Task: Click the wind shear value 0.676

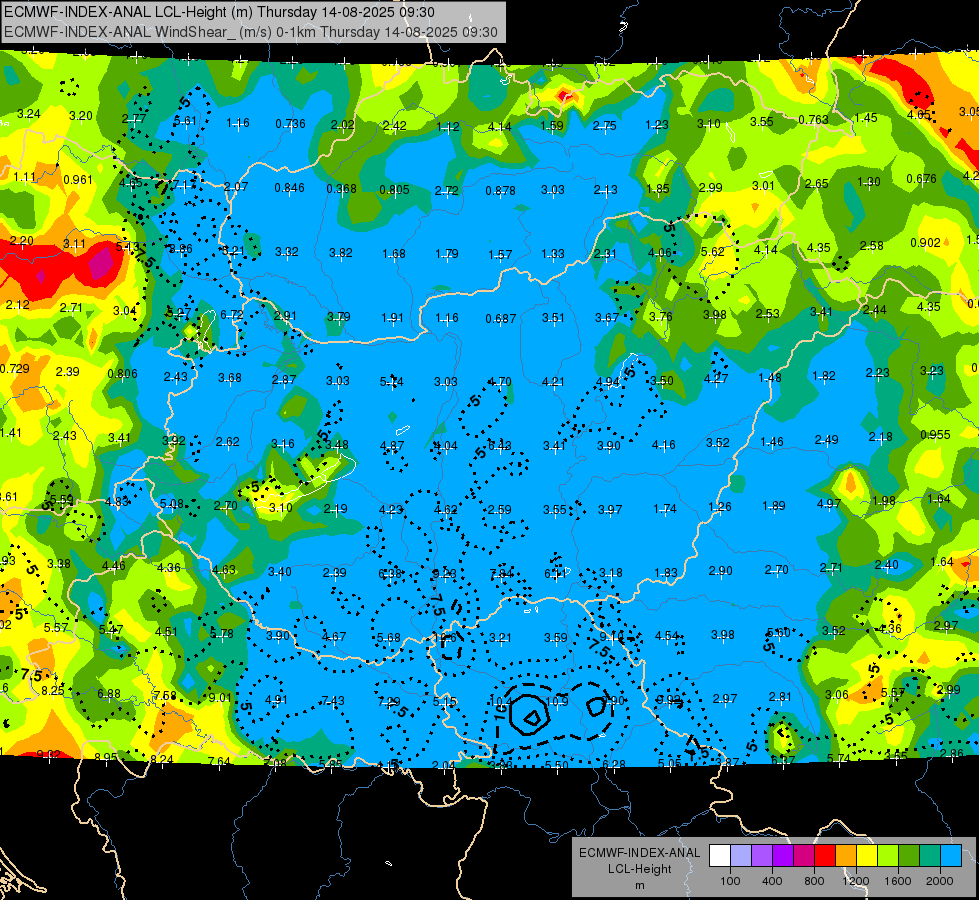Action: click(x=922, y=179)
